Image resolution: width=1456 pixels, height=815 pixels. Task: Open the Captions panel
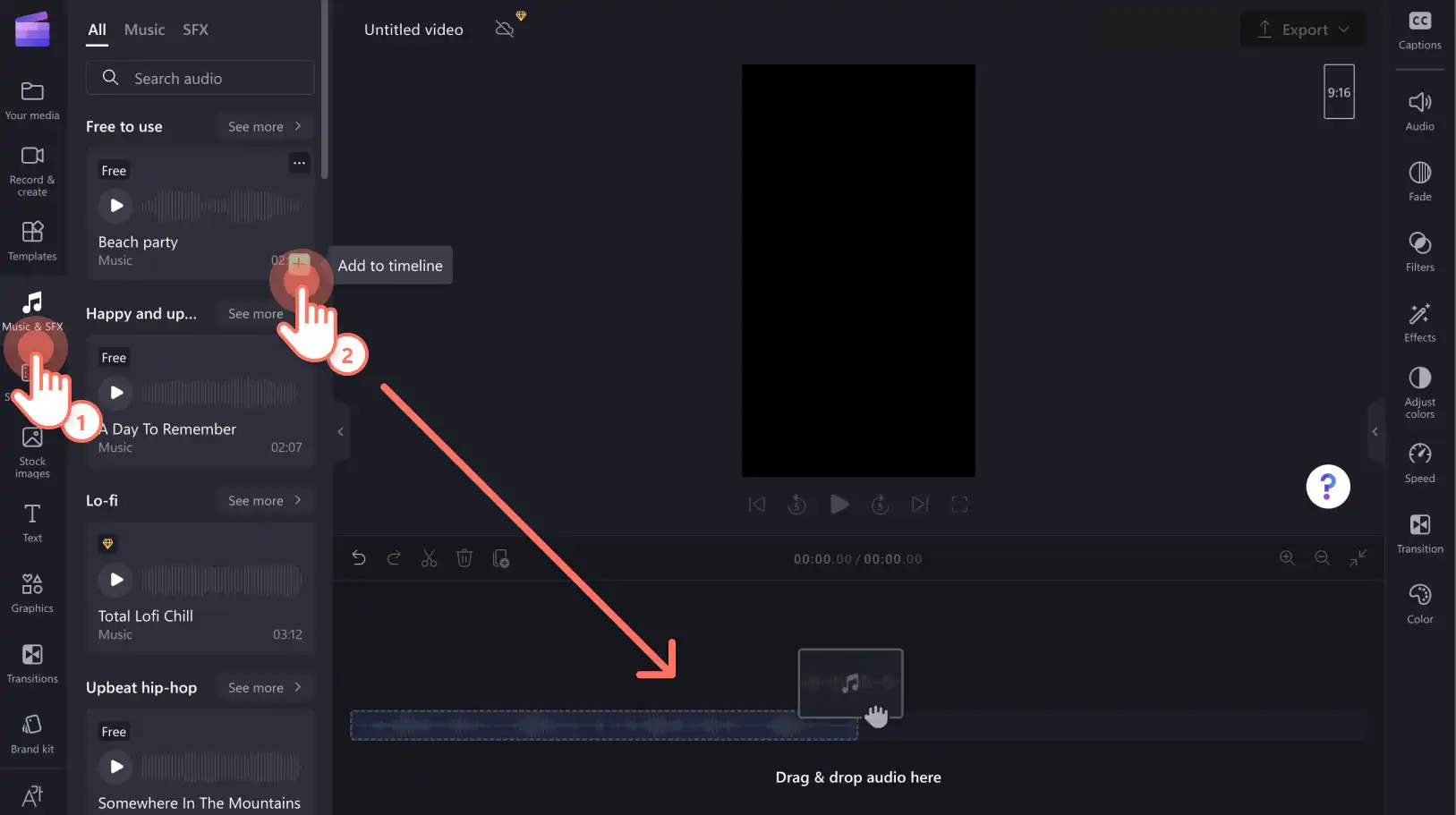[1419, 31]
